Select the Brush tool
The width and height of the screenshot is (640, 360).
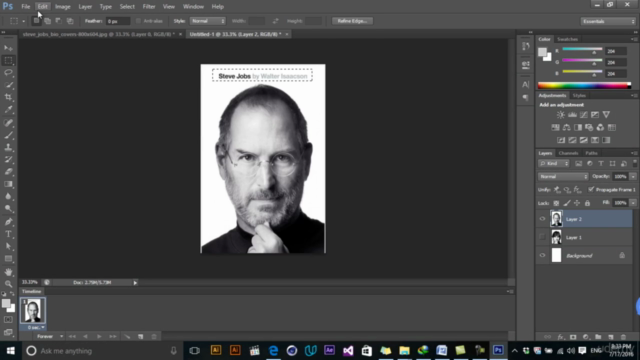click(x=8, y=135)
